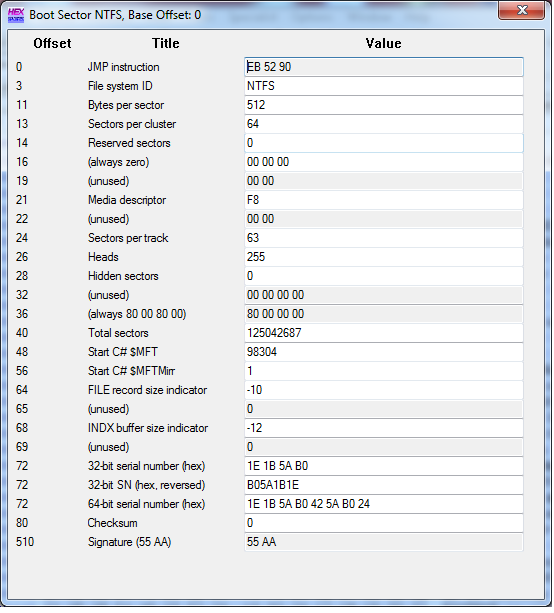Click the Offset column header
The height and width of the screenshot is (613, 554).
coord(52,43)
